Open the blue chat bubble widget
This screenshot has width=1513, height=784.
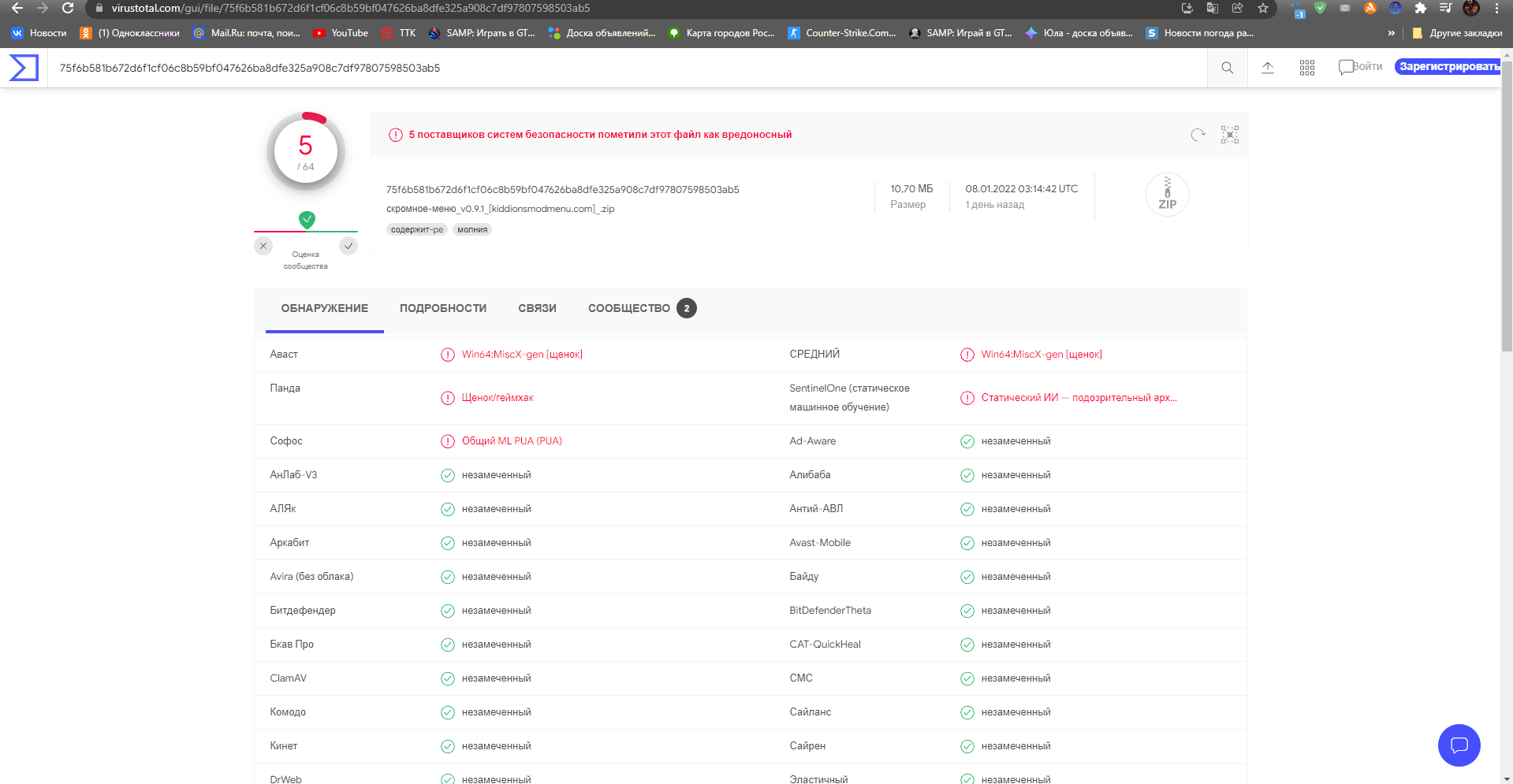pyautogui.click(x=1459, y=745)
